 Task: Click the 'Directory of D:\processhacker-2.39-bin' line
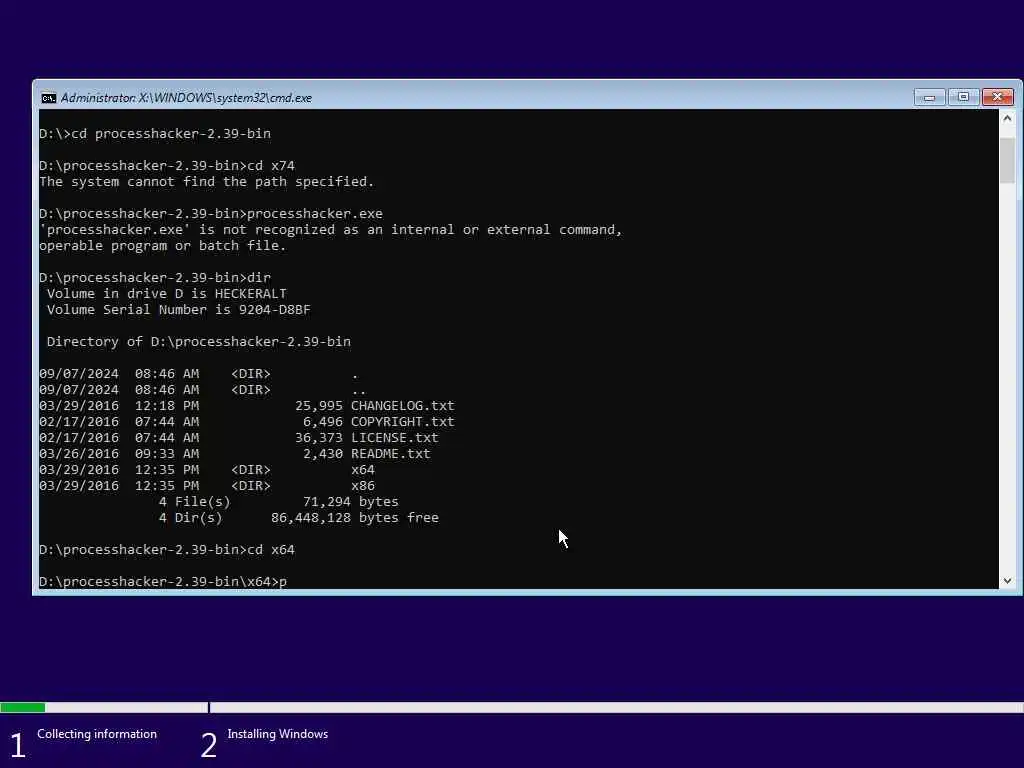(199, 342)
